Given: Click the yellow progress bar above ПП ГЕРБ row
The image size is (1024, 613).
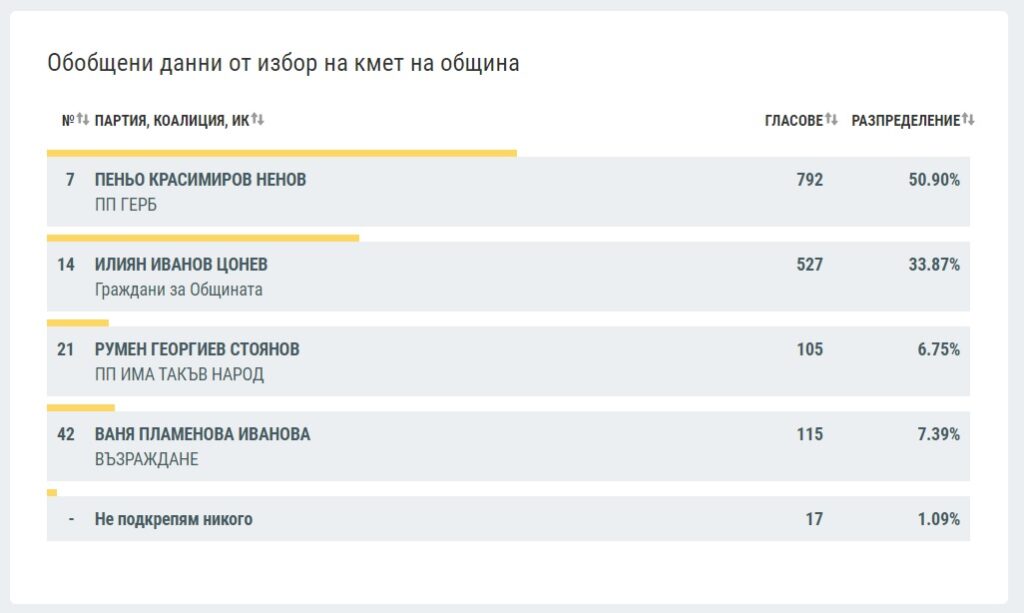Looking at the screenshot, I should coord(281,153).
